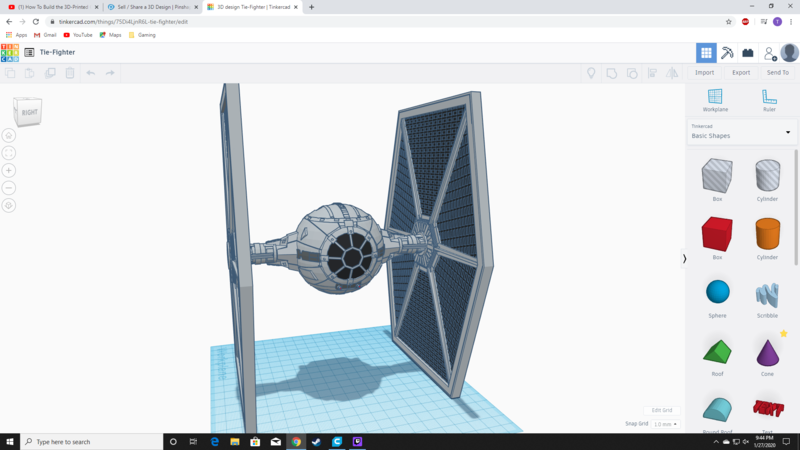Click the Group shapes icon

tap(612, 73)
